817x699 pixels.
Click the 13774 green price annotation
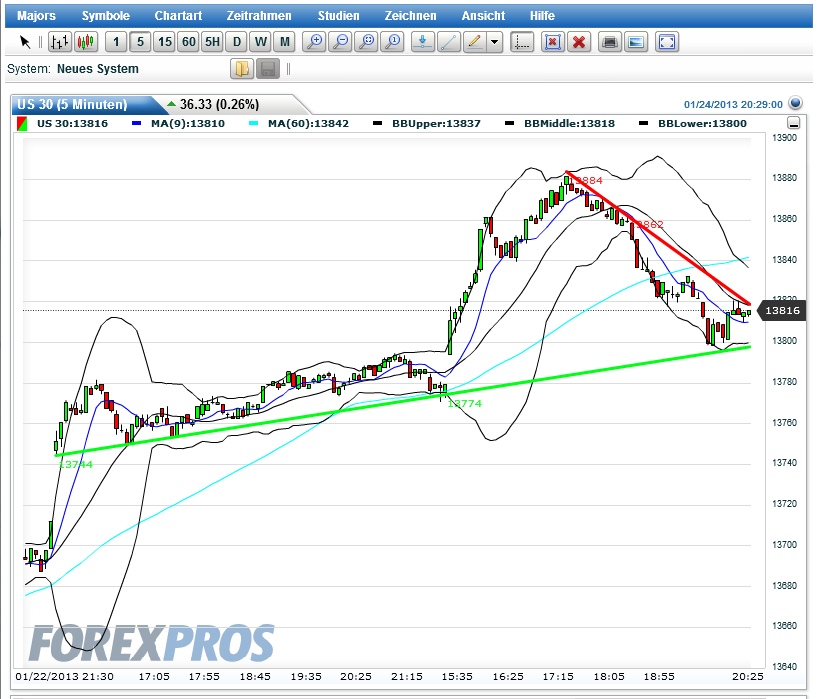pyautogui.click(x=464, y=404)
